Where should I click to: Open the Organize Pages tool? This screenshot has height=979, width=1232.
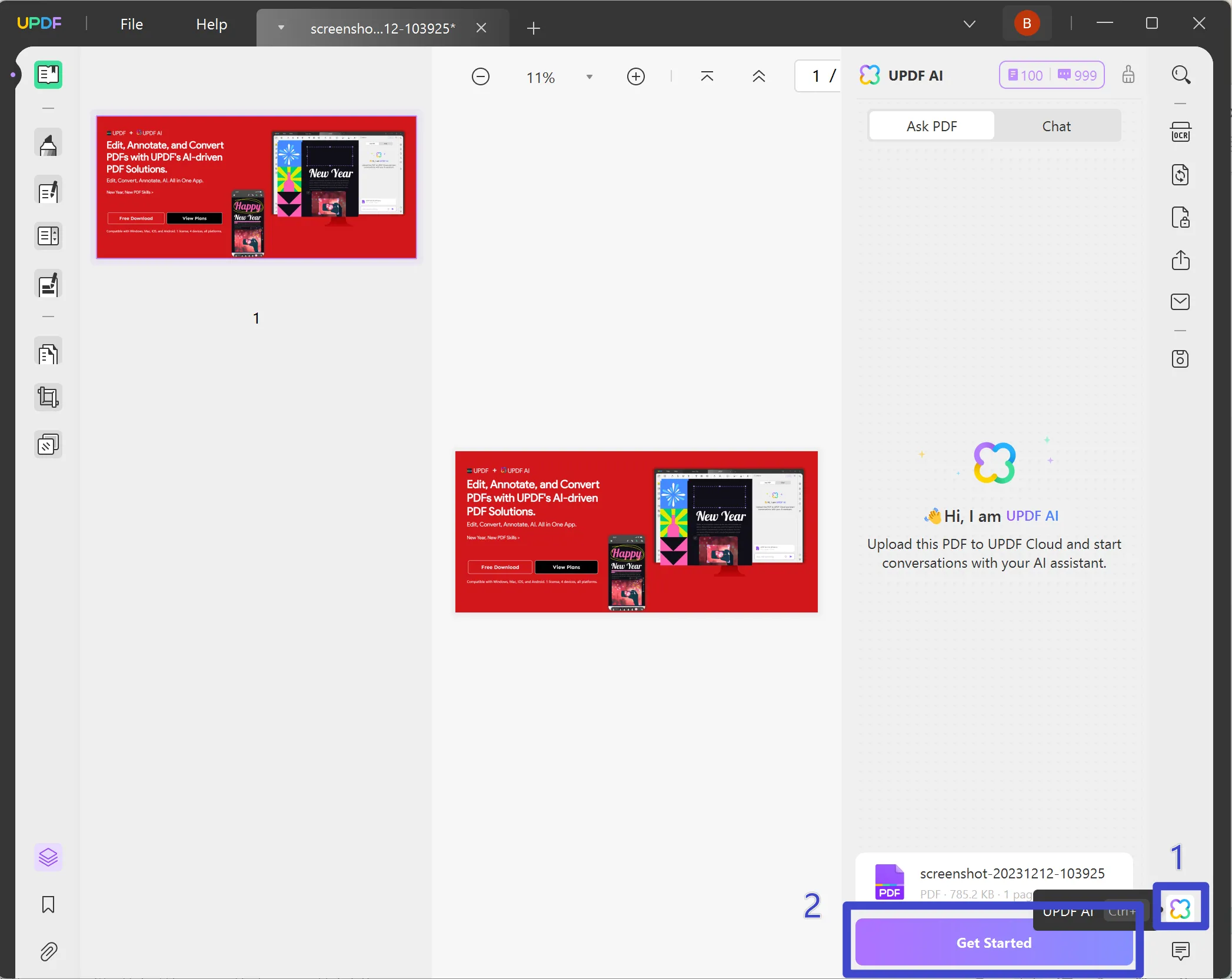[x=48, y=237]
